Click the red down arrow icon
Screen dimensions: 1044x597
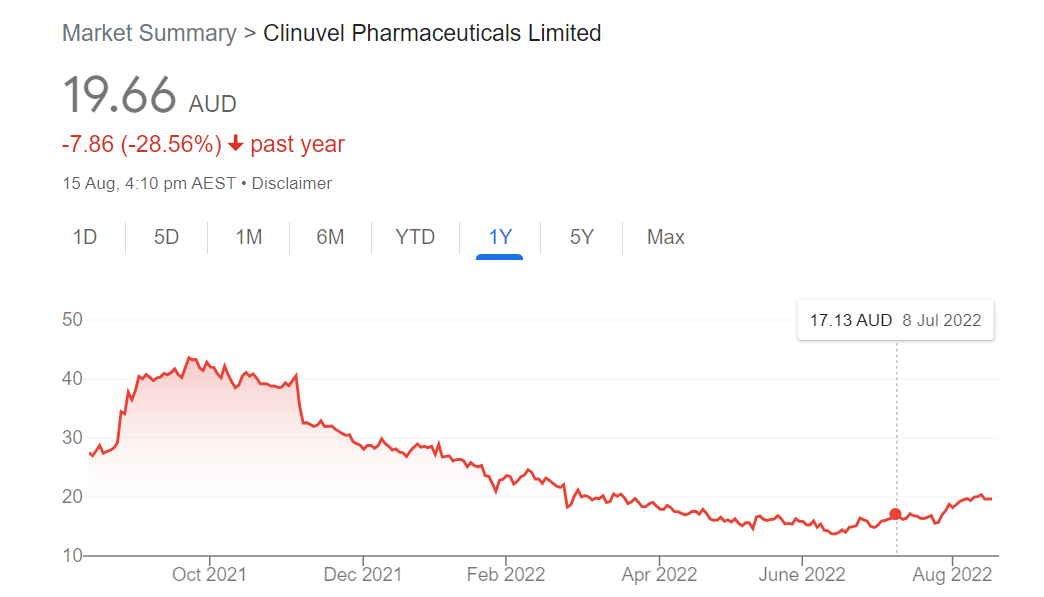[236, 144]
